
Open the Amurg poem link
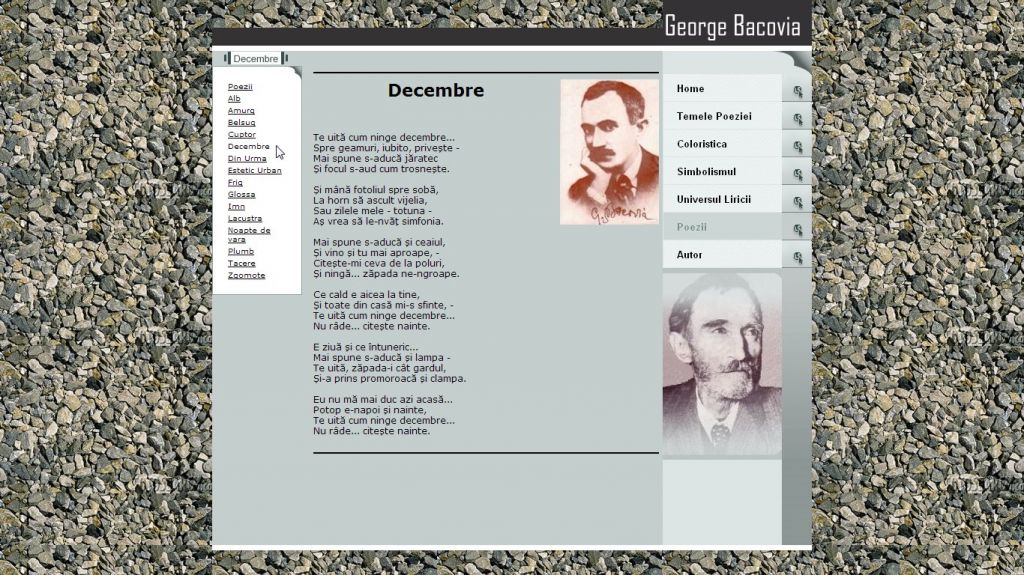point(241,111)
